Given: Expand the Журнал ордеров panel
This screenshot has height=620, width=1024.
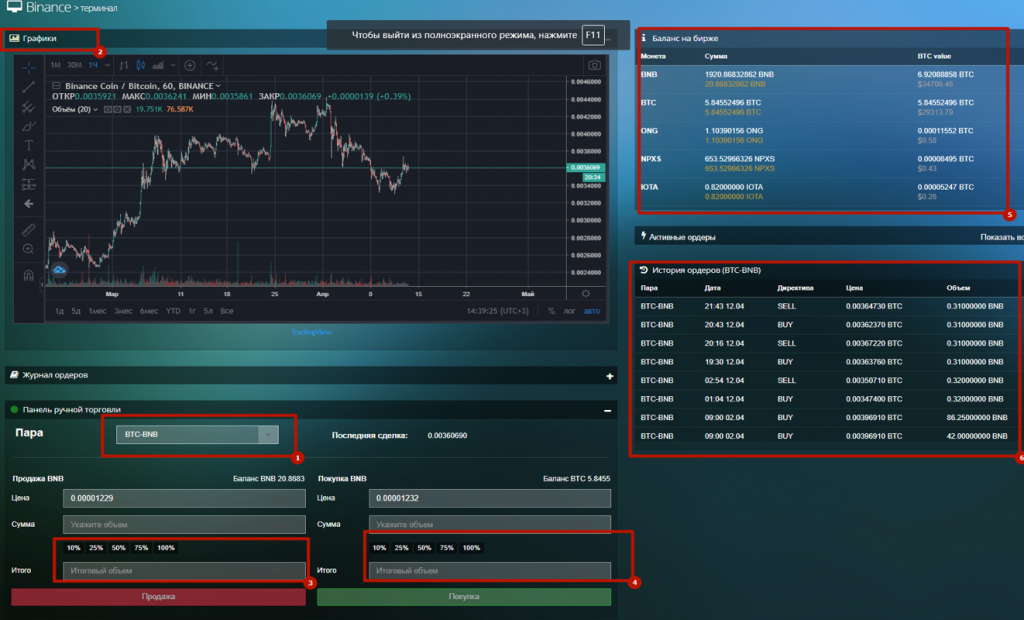Looking at the screenshot, I should (609, 376).
